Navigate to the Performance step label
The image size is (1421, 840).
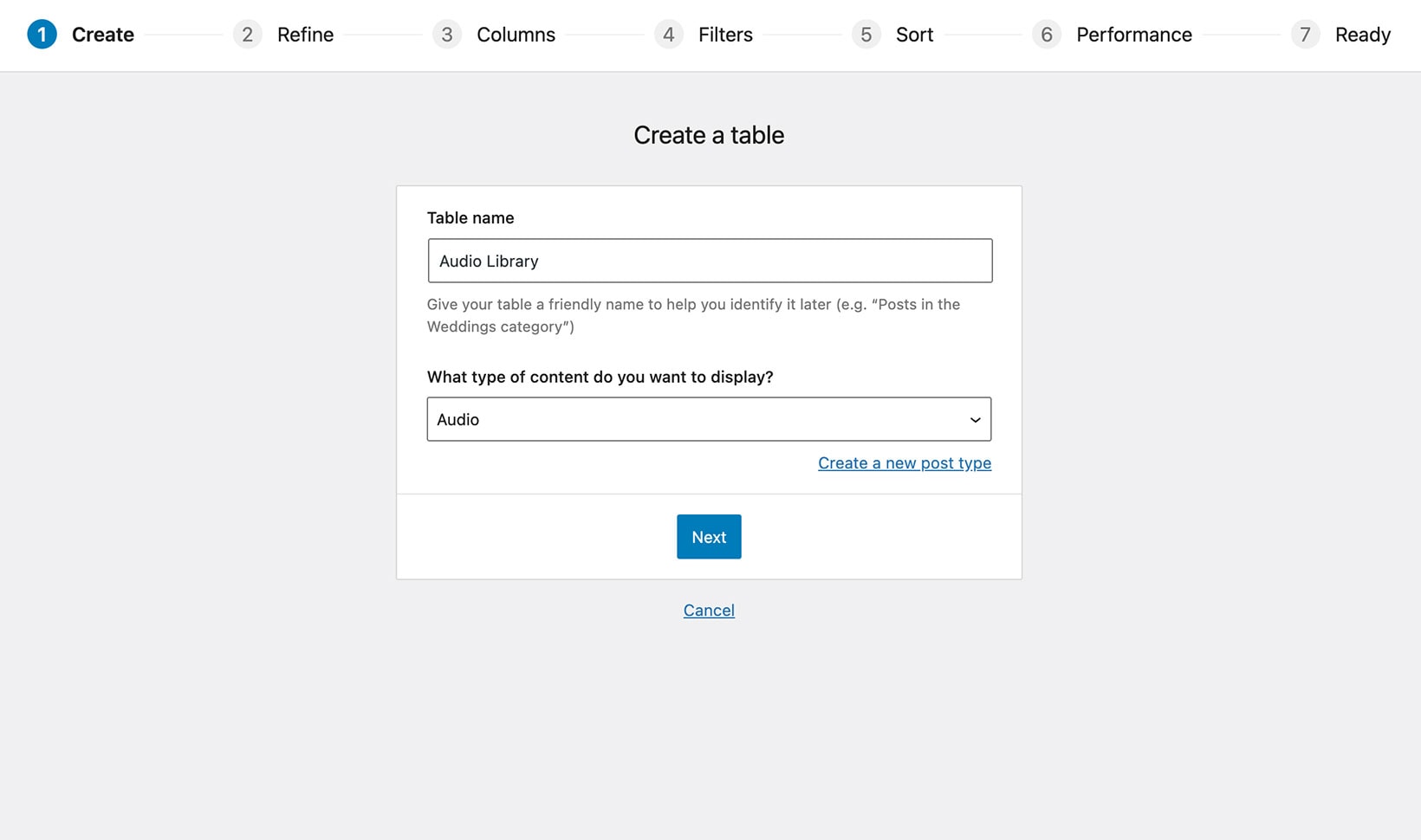1134,35
